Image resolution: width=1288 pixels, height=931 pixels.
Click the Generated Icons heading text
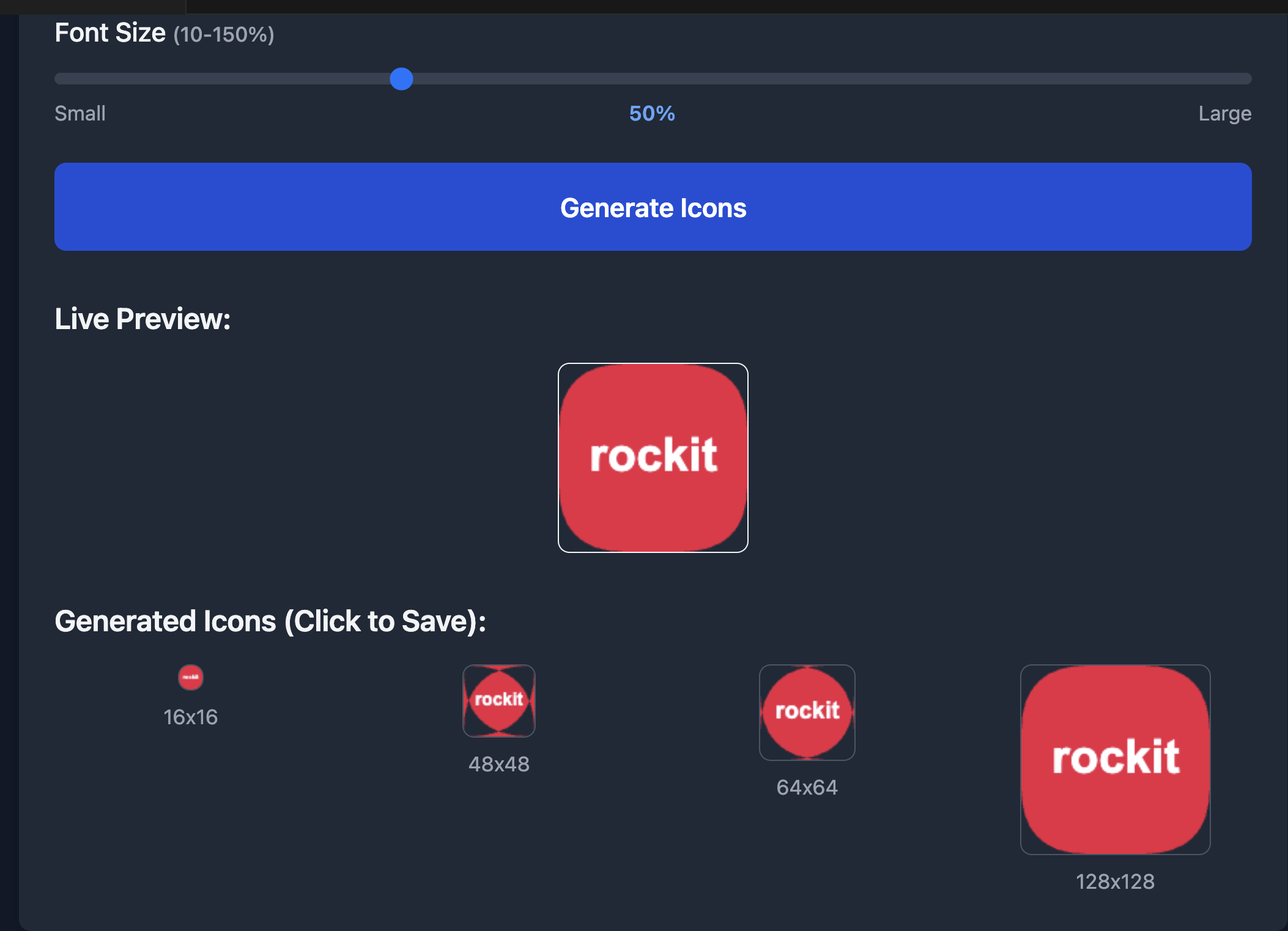pos(270,621)
